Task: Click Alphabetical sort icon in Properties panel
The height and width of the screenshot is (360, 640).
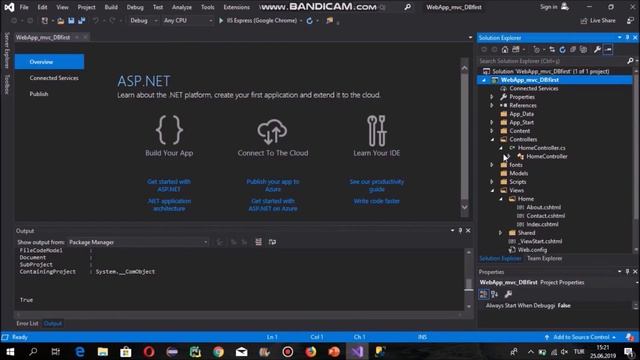Action: pos(495,294)
